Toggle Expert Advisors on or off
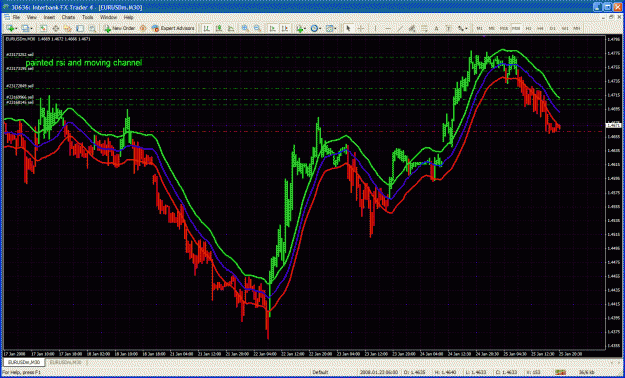This screenshot has height=378, width=625. point(173,28)
